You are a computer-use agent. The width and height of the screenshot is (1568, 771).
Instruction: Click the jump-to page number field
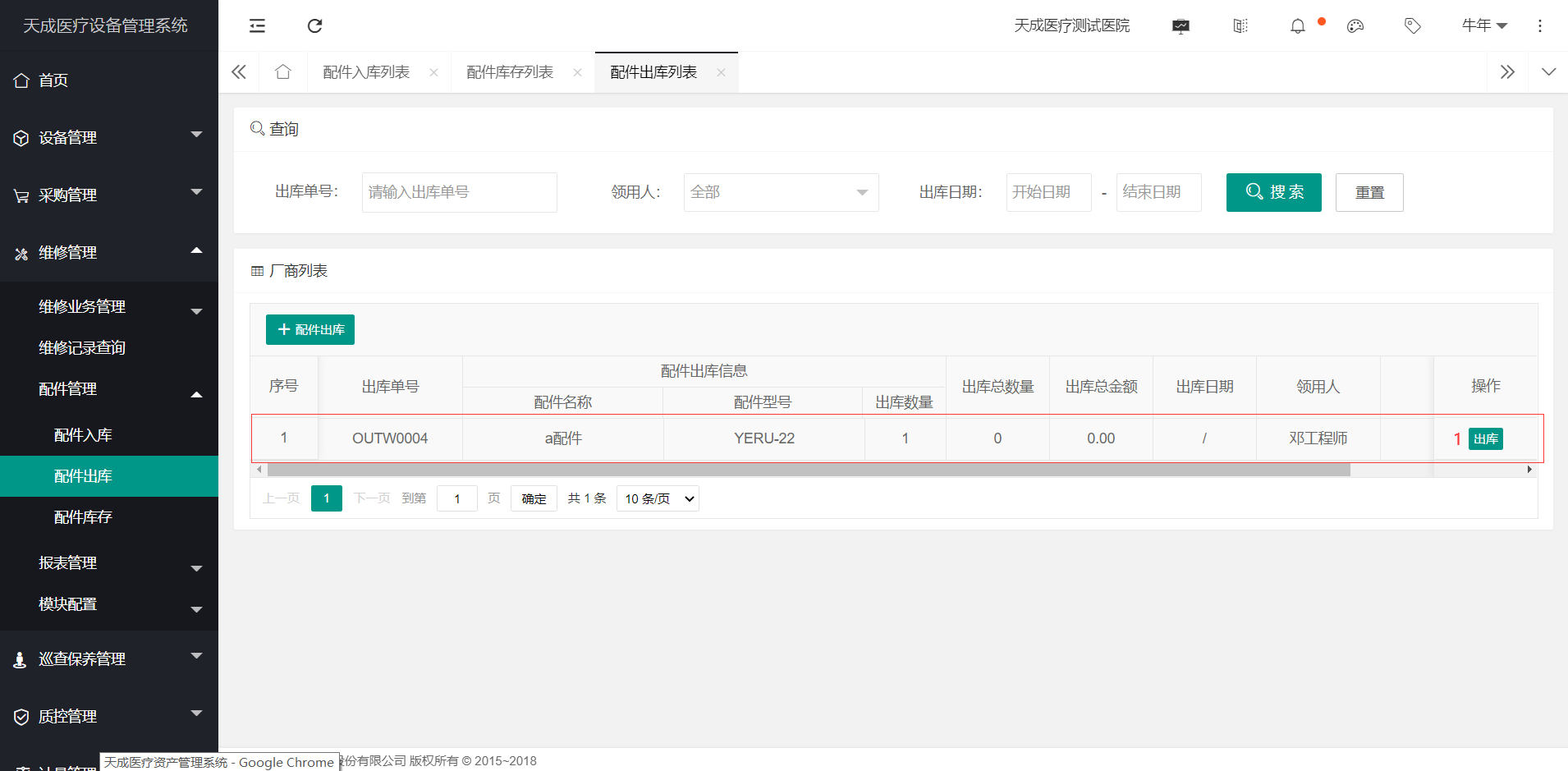[457, 498]
